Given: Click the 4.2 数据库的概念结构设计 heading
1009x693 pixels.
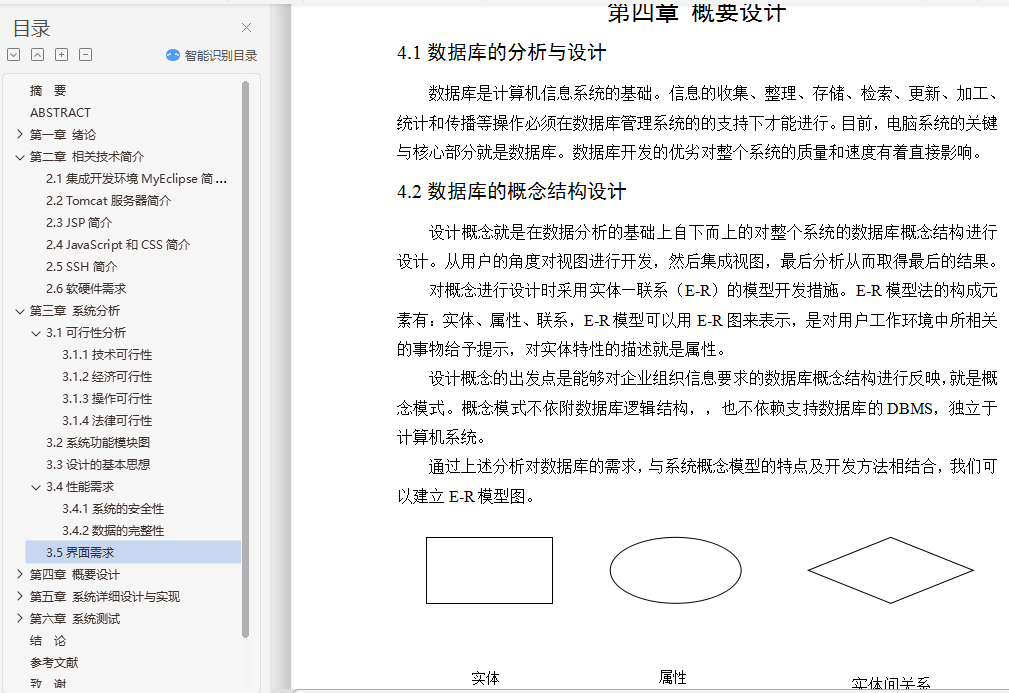Looking at the screenshot, I should click(x=512, y=191).
